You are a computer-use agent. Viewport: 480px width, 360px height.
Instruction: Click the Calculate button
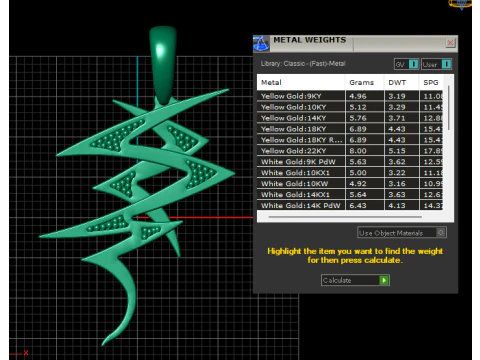pos(355,280)
